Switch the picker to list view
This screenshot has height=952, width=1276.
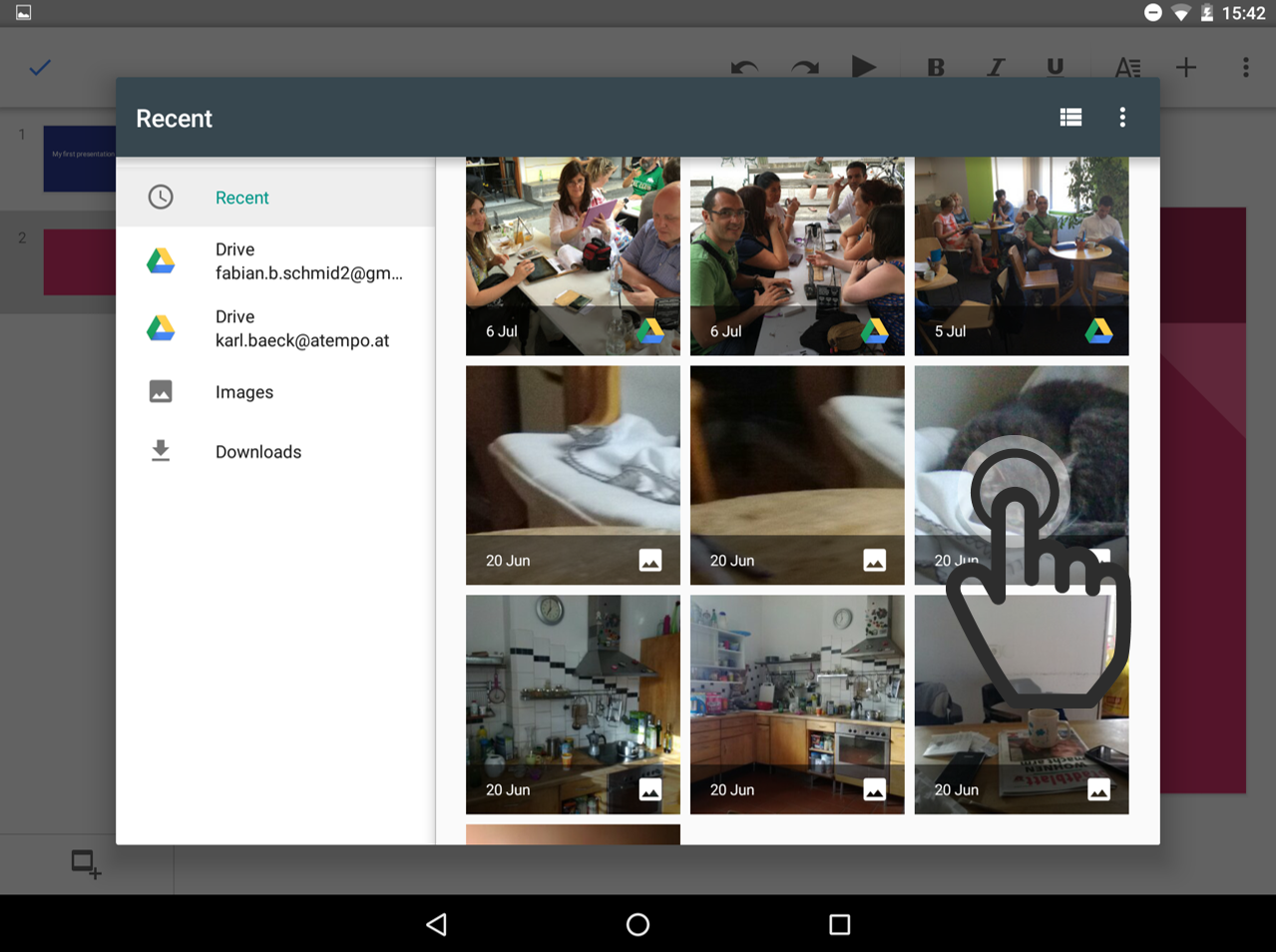point(1070,118)
